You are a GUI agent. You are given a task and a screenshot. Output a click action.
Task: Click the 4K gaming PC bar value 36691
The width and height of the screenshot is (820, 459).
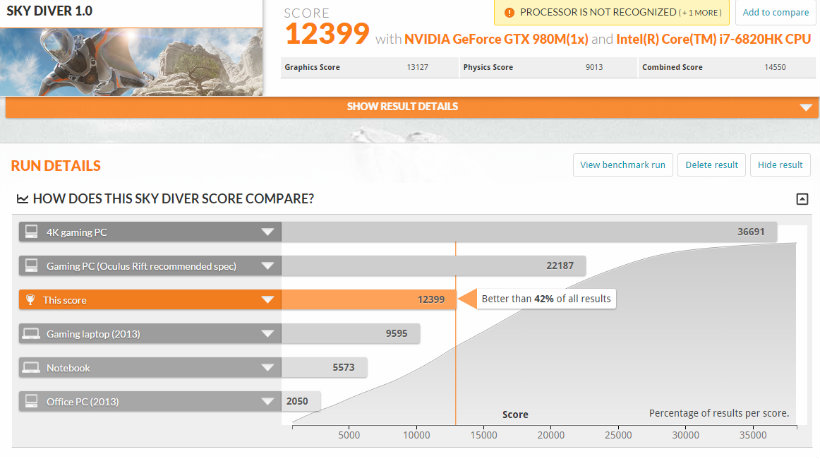[751, 232]
